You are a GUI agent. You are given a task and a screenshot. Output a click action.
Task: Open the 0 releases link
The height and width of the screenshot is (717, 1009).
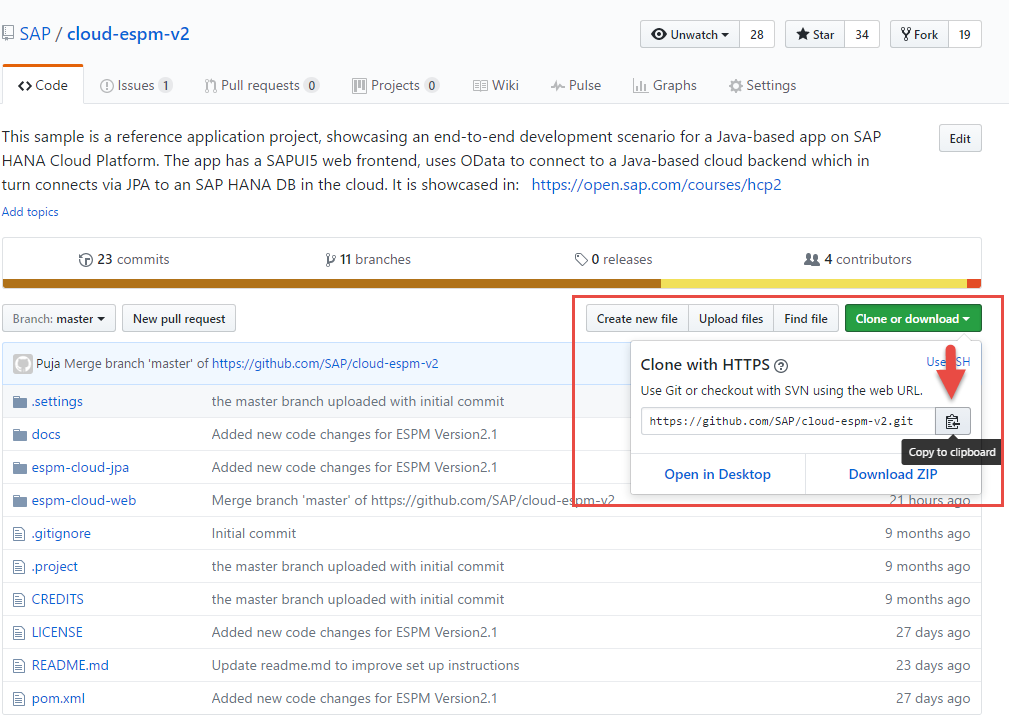coord(613,260)
